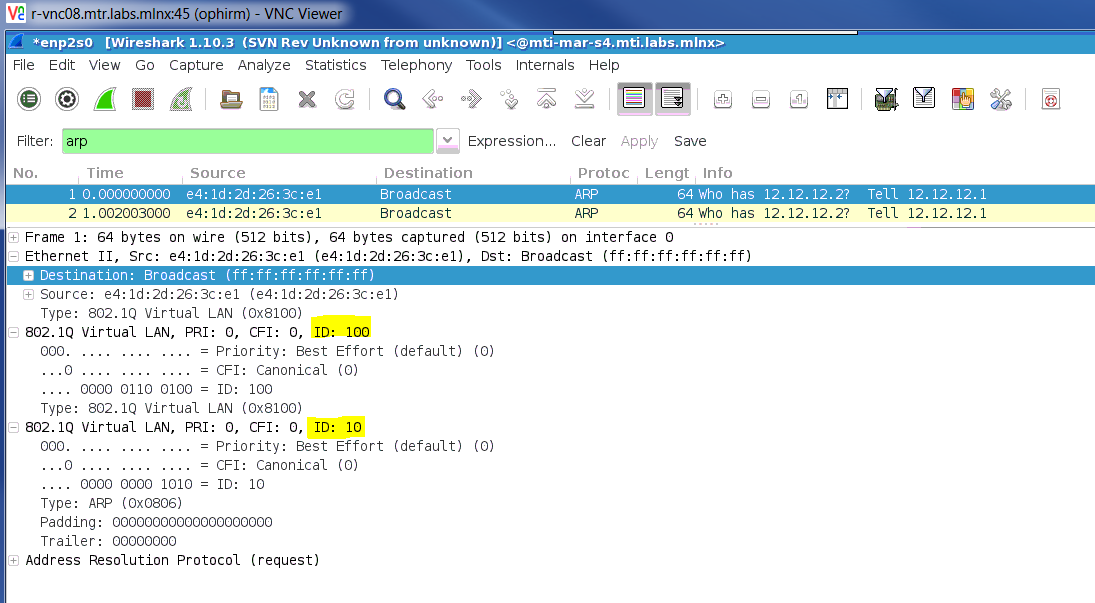Click the Zoom In toolbar icon
Viewport: 1095px width, 603px height.
[722, 99]
